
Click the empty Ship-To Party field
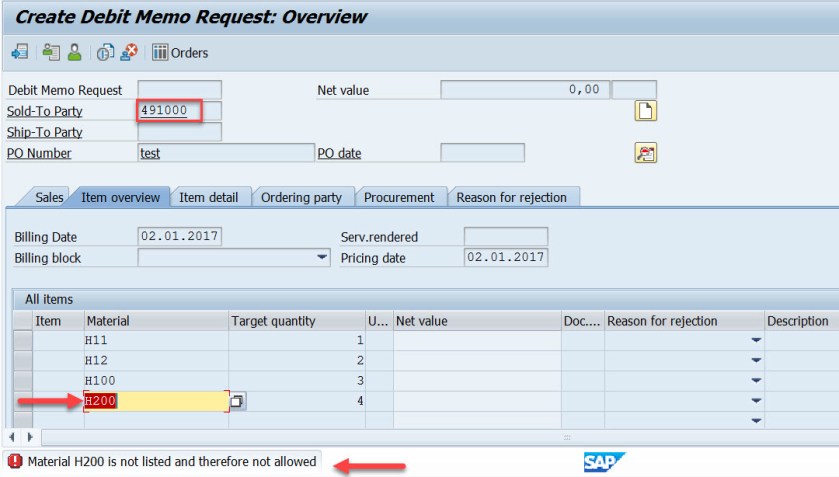pyautogui.click(x=179, y=132)
